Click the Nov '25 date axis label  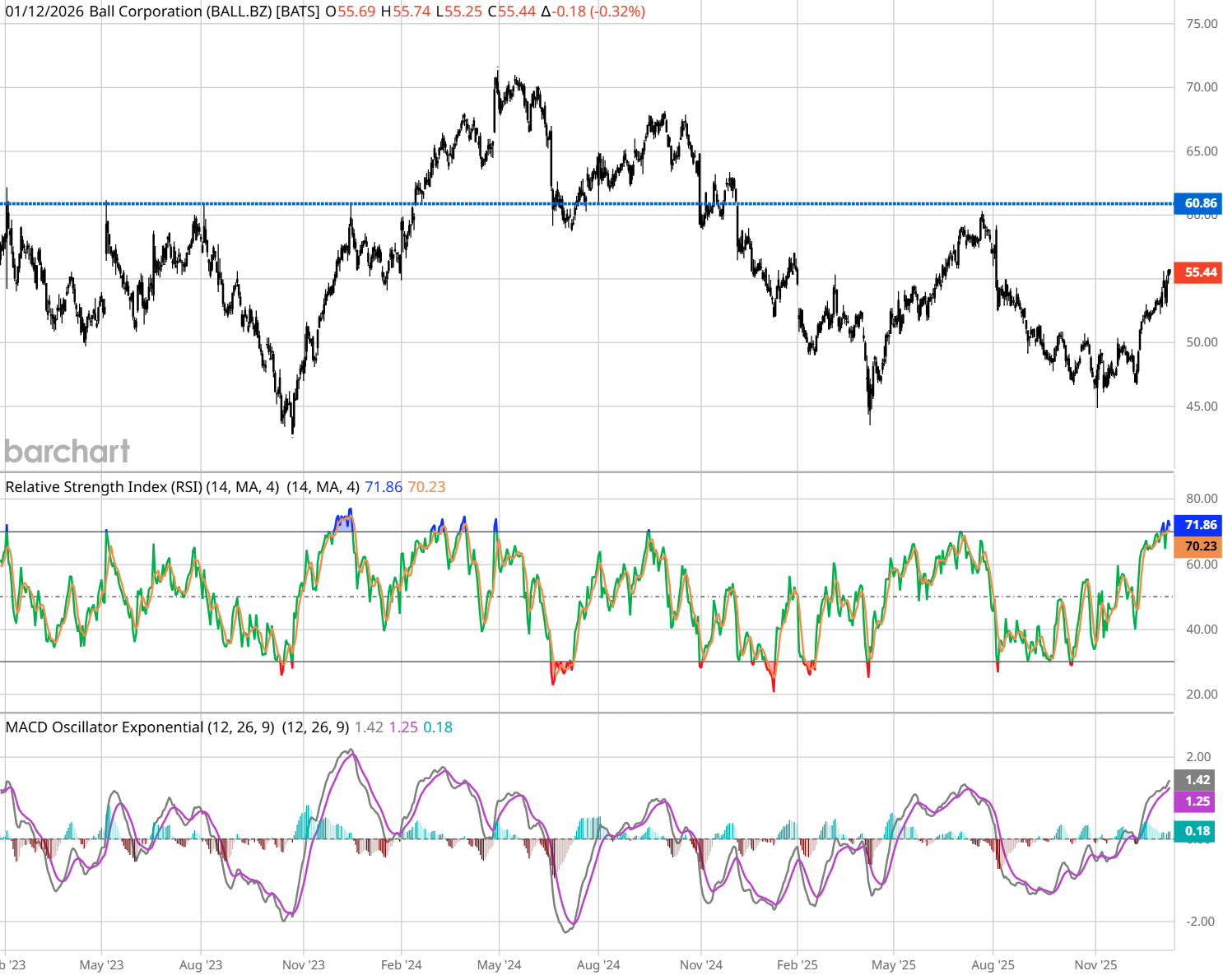click(x=1095, y=965)
